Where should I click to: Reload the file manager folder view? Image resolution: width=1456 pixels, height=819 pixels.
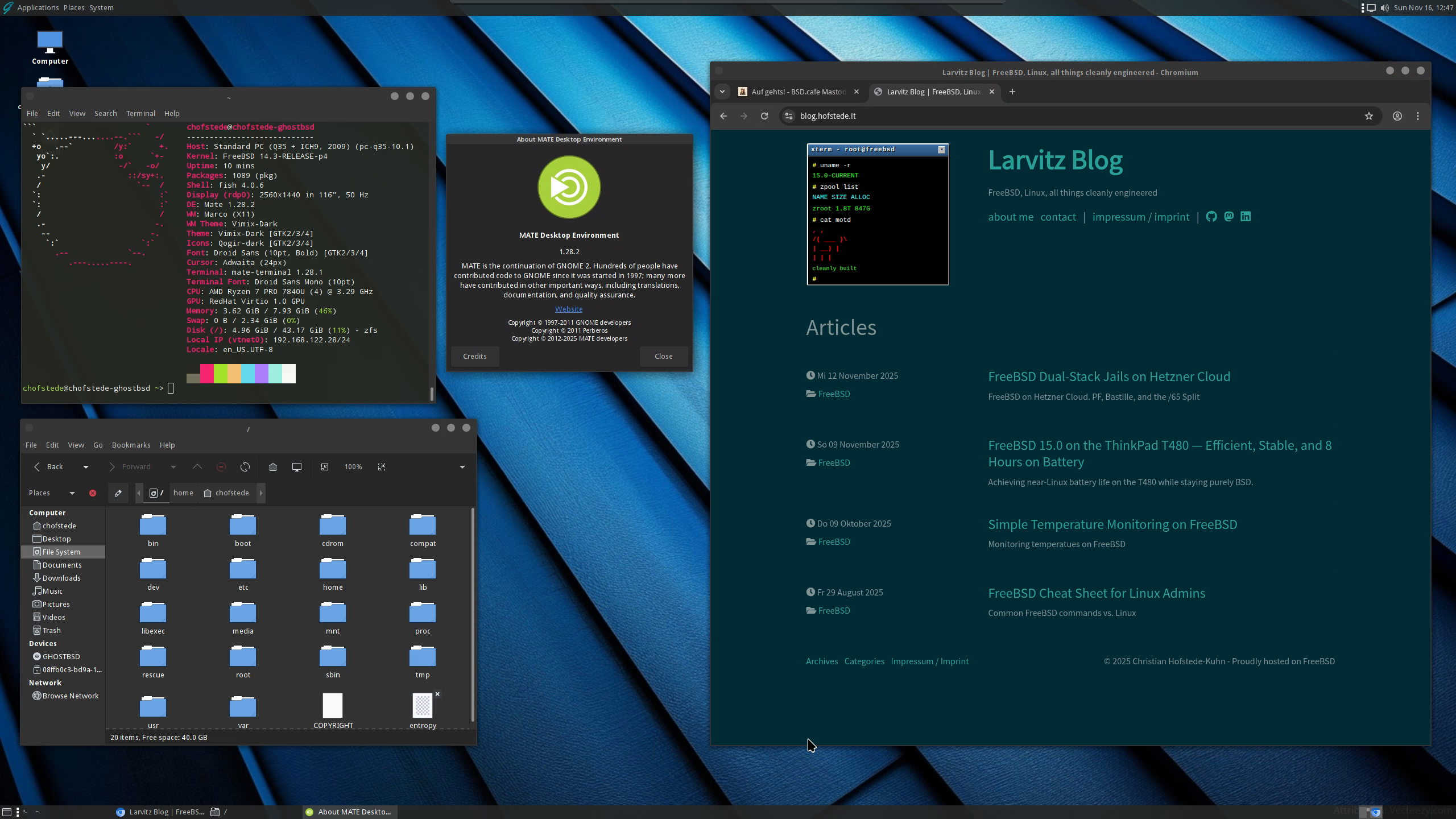tap(245, 467)
